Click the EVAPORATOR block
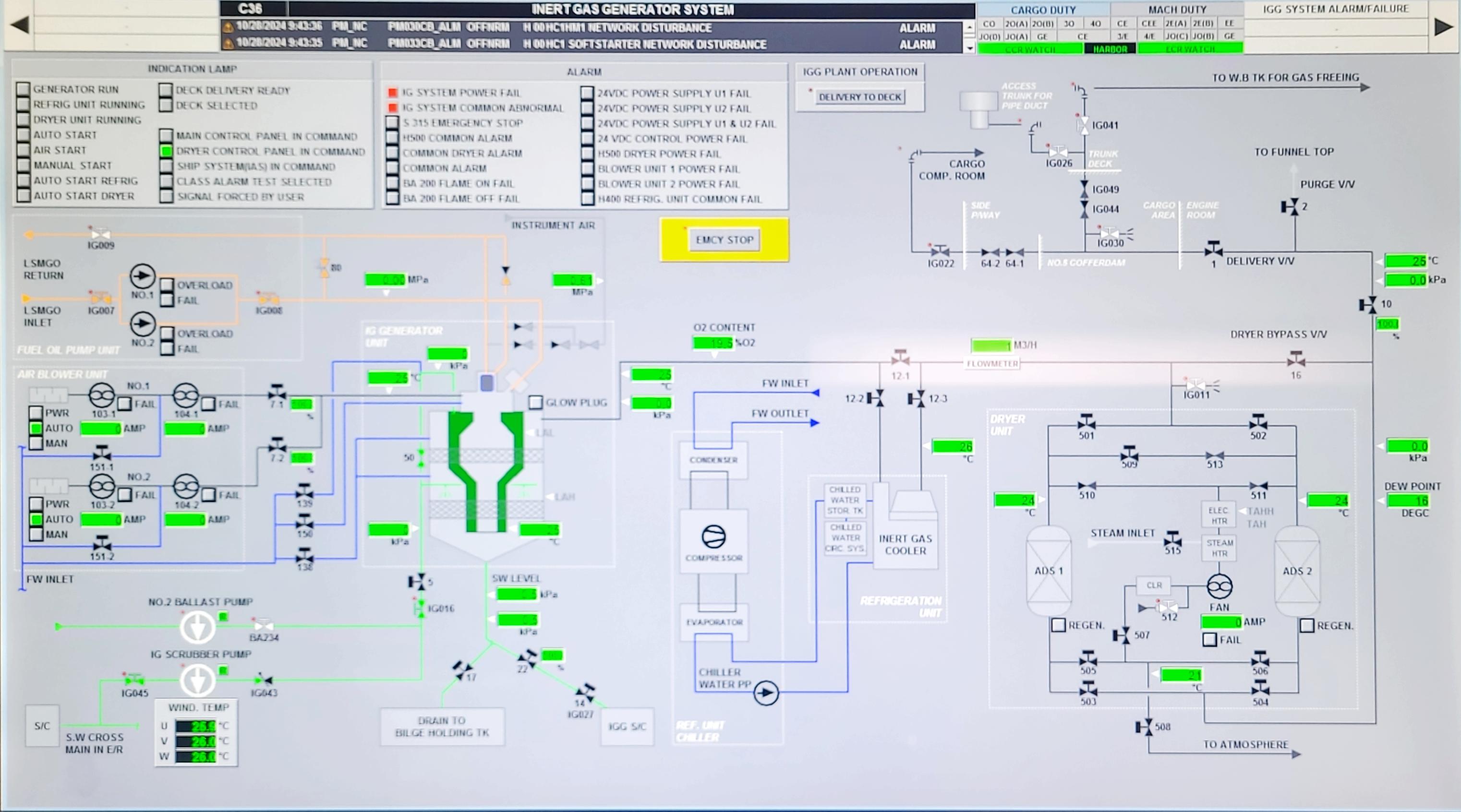 [x=714, y=622]
